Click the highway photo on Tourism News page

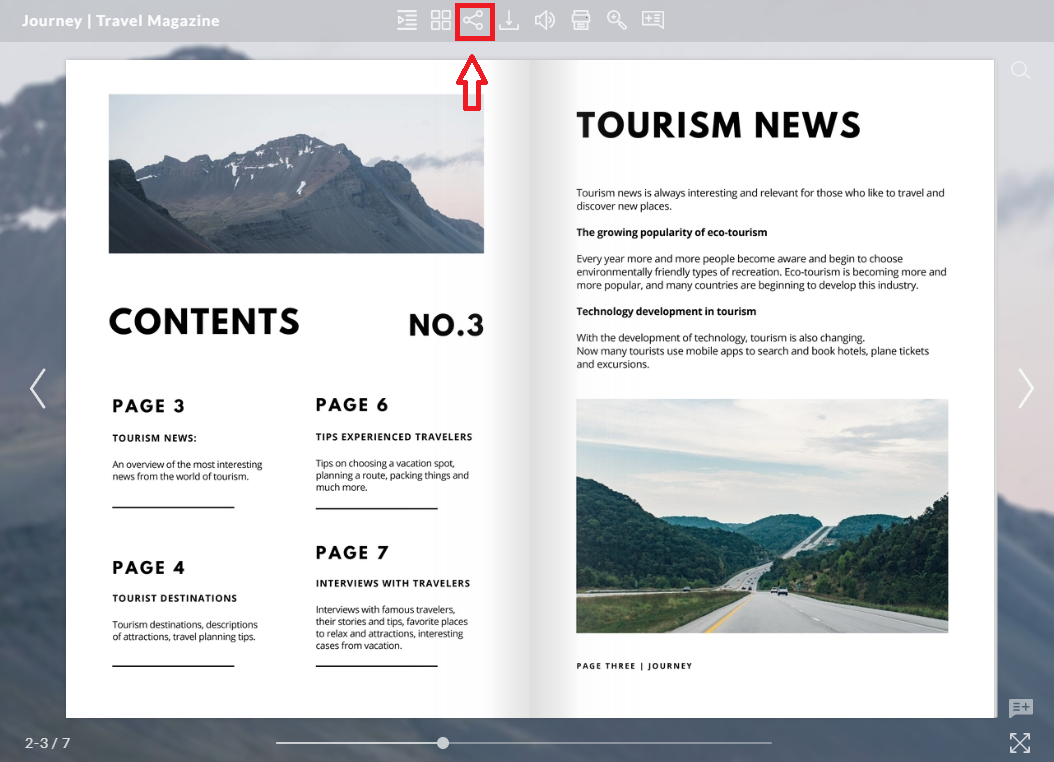[x=762, y=516]
